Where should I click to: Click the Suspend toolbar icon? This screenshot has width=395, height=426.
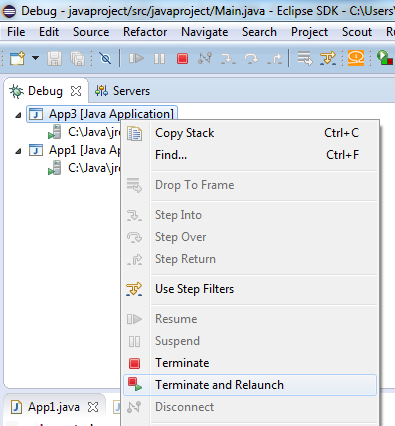(159, 59)
